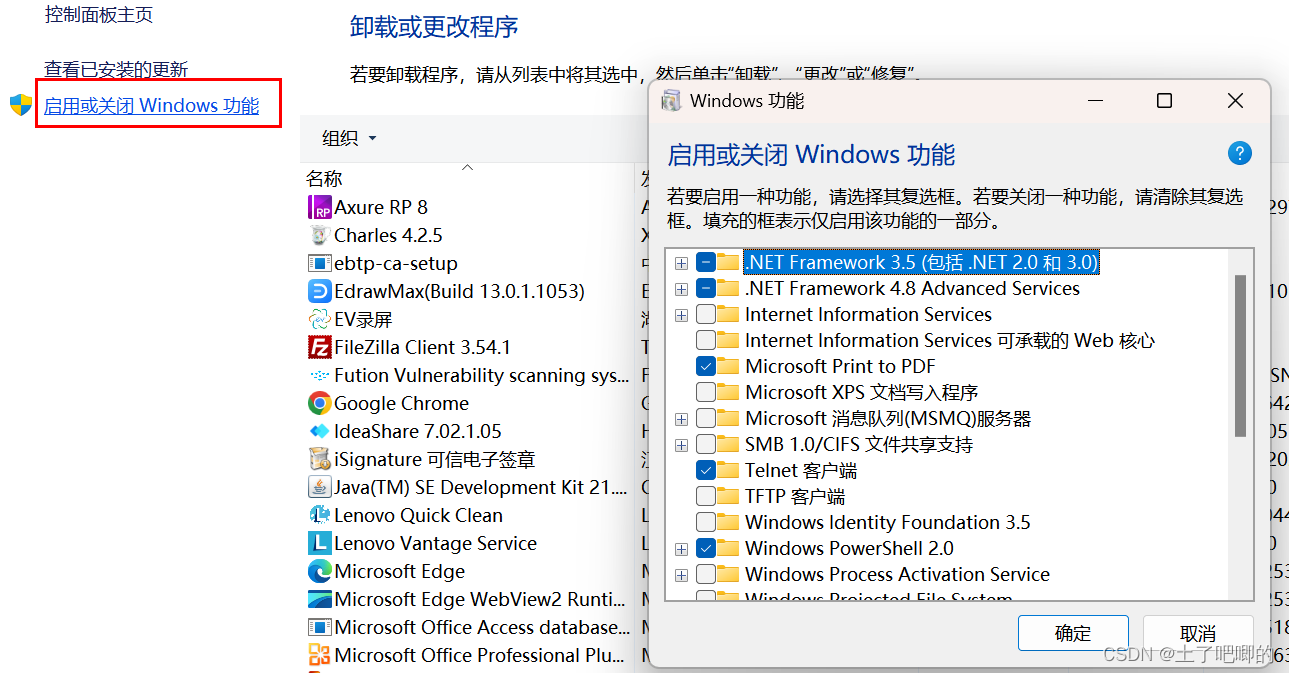Image resolution: width=1289 pixels, height=673 pixels.
Task: Expand Microsoft 消息队列(MSMQ)服务器 node
Action: (x=681, y=419)
